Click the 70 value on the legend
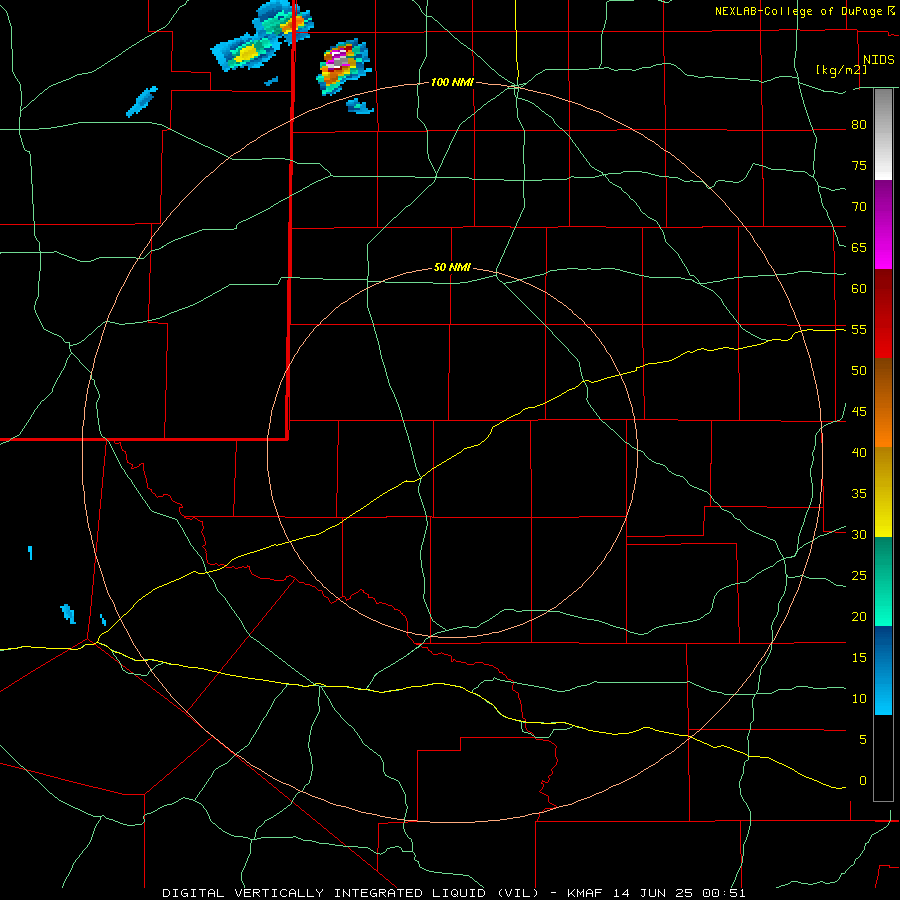Viewport: 900px width, 900px height. [859, 207]
